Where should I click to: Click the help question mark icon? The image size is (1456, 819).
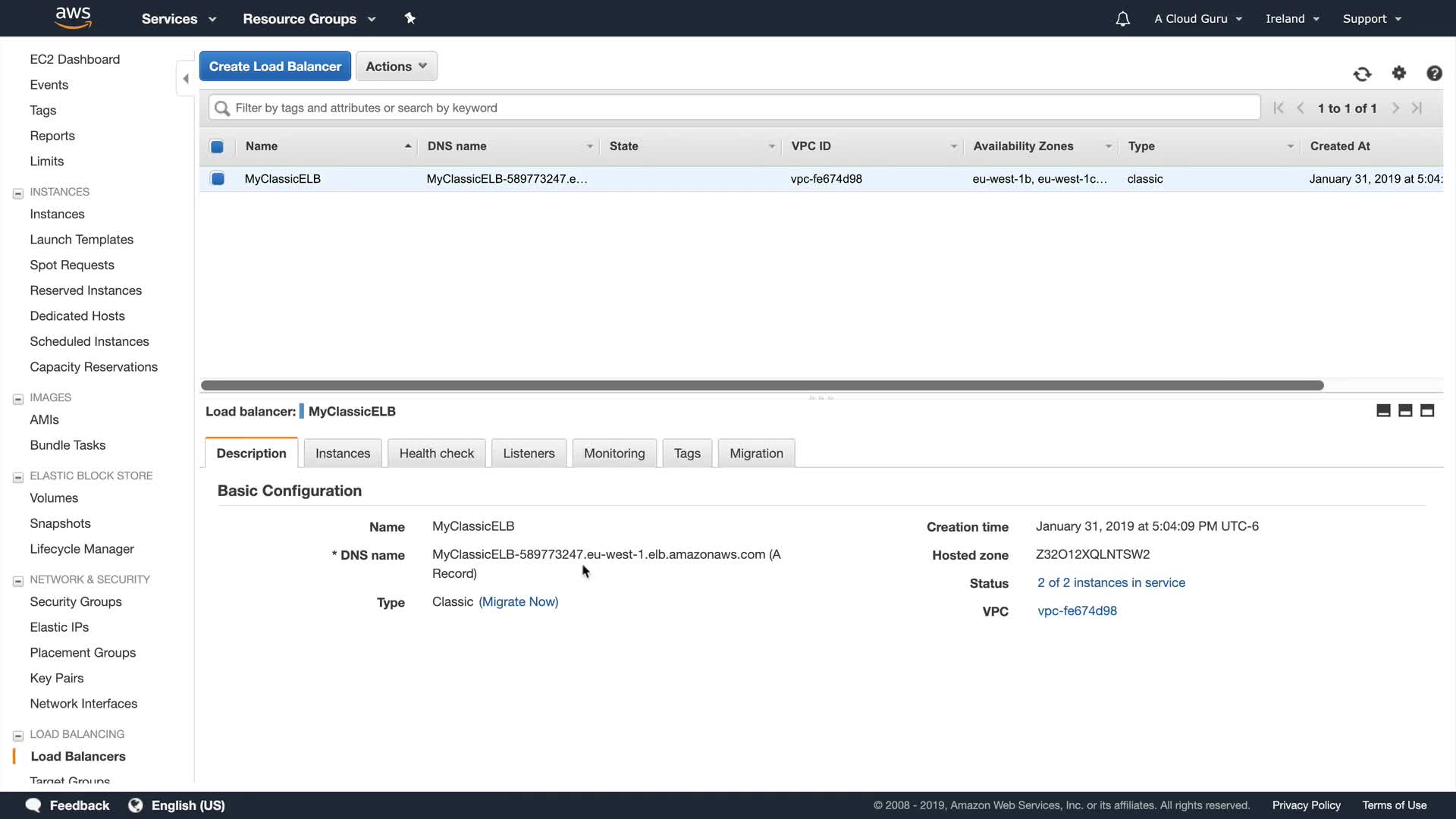coord(1433,74)
